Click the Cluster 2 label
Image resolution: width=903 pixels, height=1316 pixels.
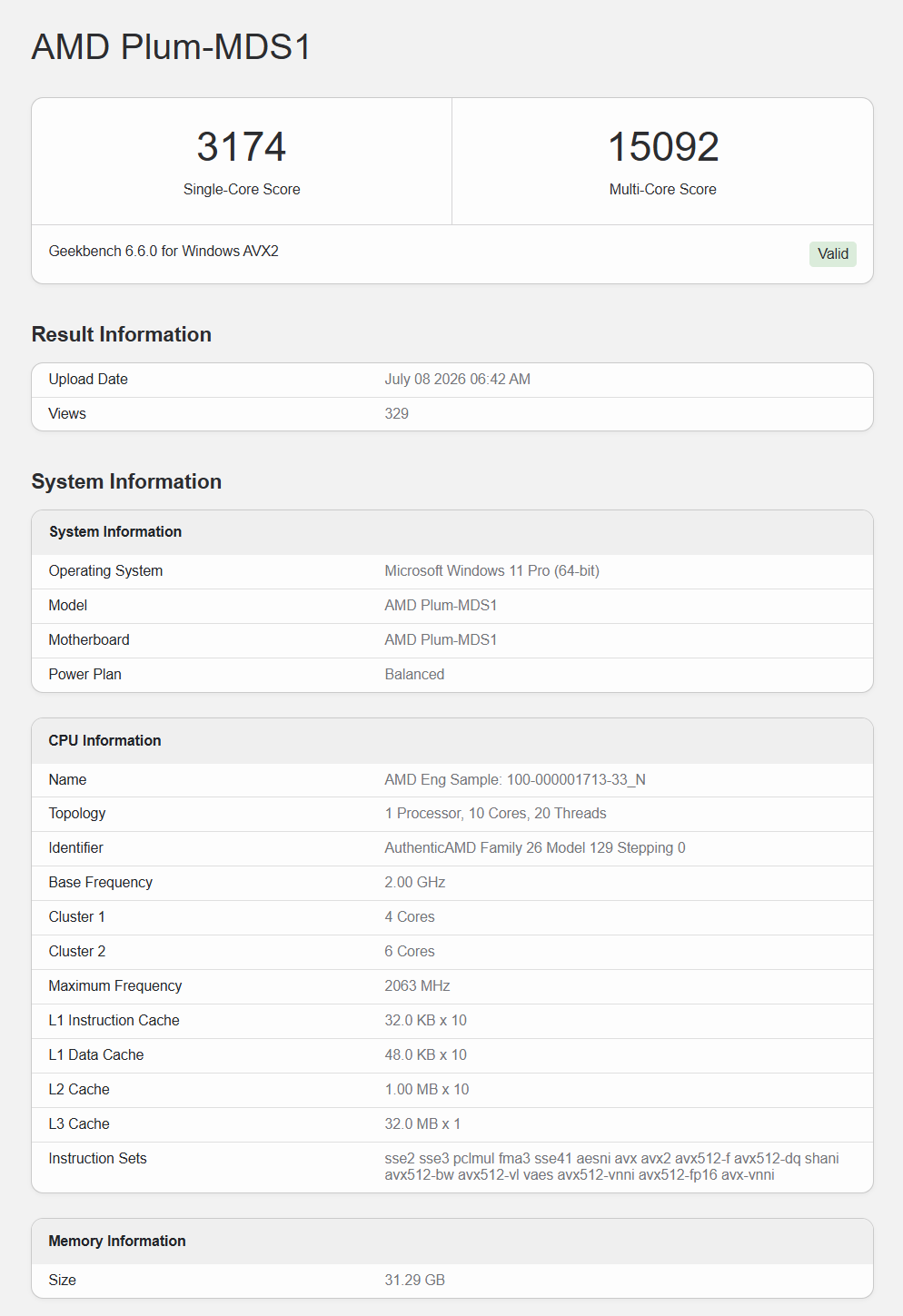pos(77,951)
